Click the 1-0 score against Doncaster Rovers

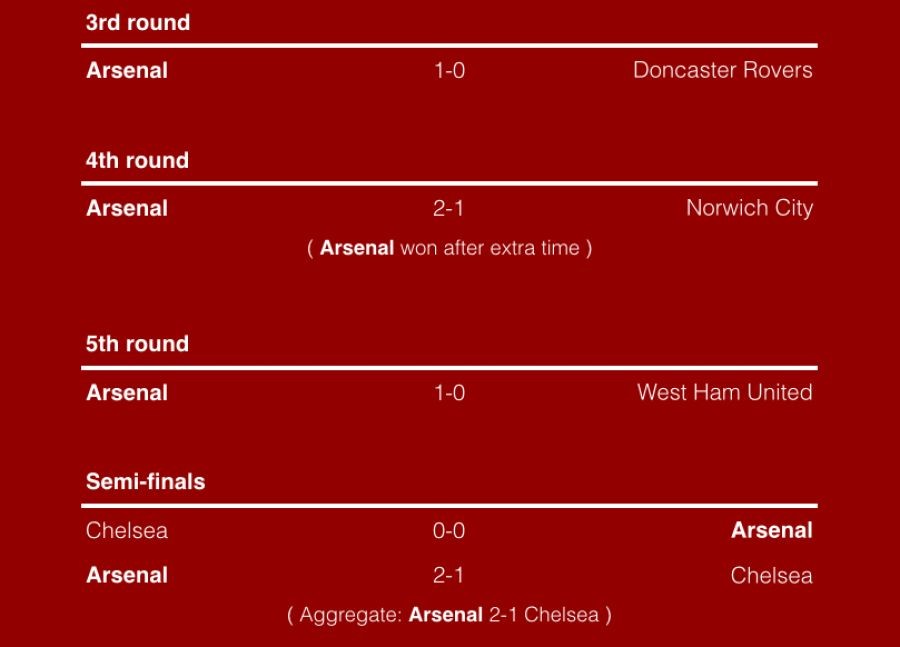point(449,71)
